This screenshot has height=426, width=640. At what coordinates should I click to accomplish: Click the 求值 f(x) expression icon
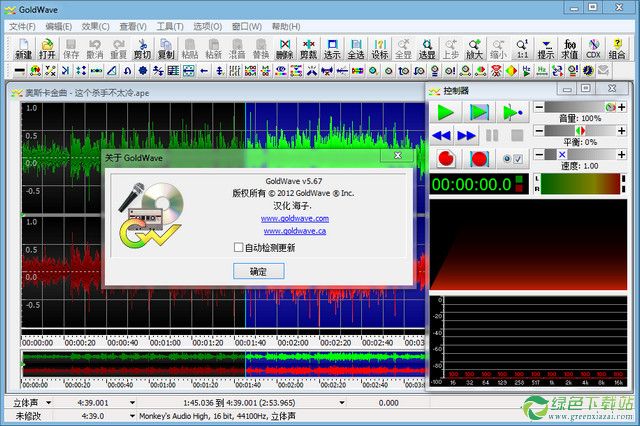click(569, 49)
